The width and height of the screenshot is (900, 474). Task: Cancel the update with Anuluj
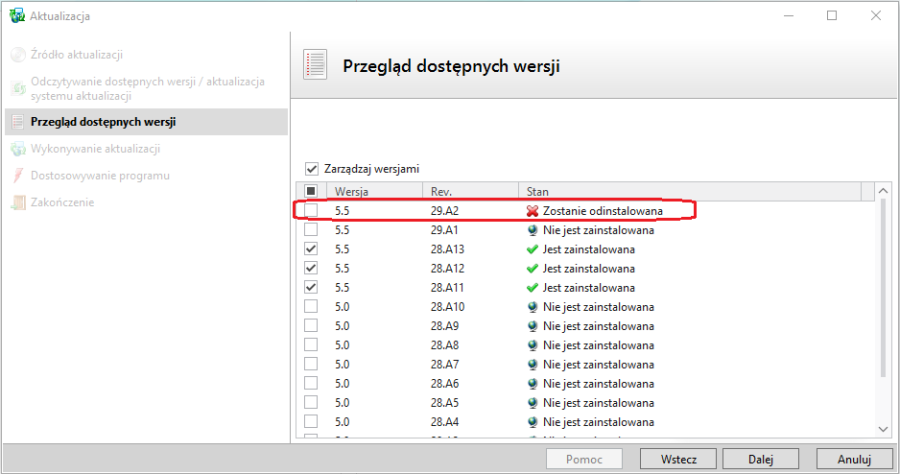[x=853, y=458]
